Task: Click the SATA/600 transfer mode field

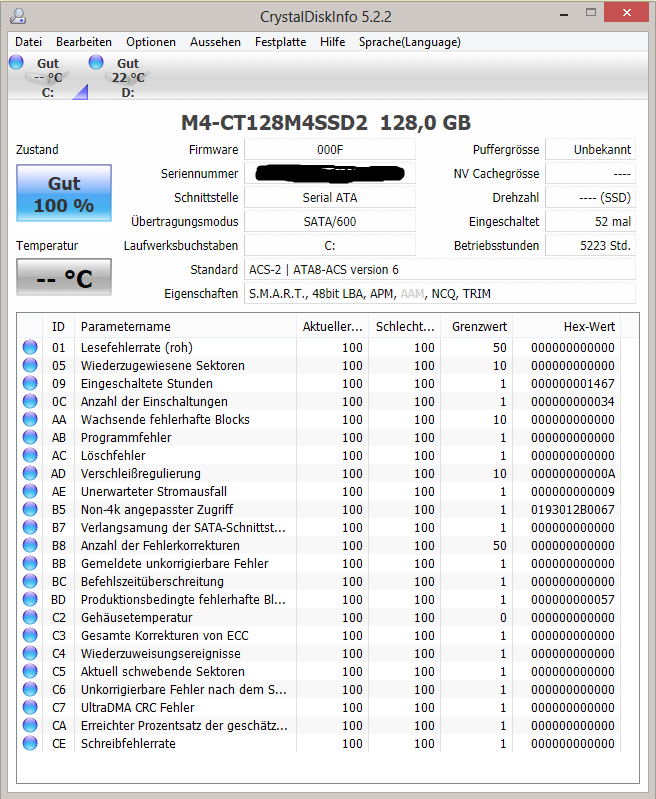Action: [330, 222]
